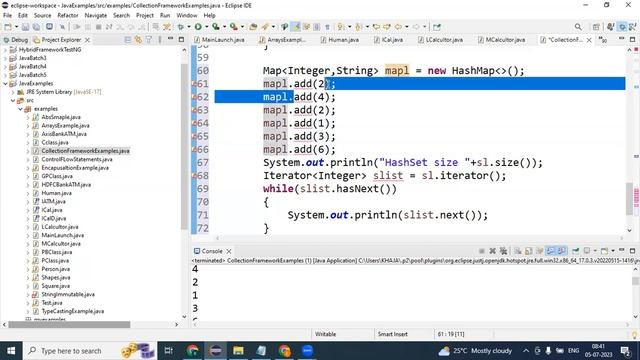The width and height of the screenshot is (640, 360).
Task: Click the Open Perspective icon
Action: 596,27
